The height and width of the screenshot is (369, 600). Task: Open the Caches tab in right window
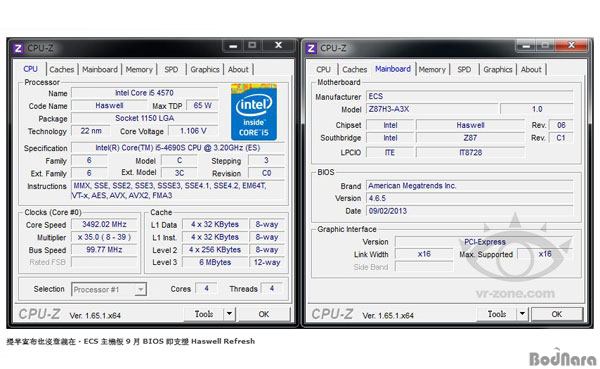355,70
